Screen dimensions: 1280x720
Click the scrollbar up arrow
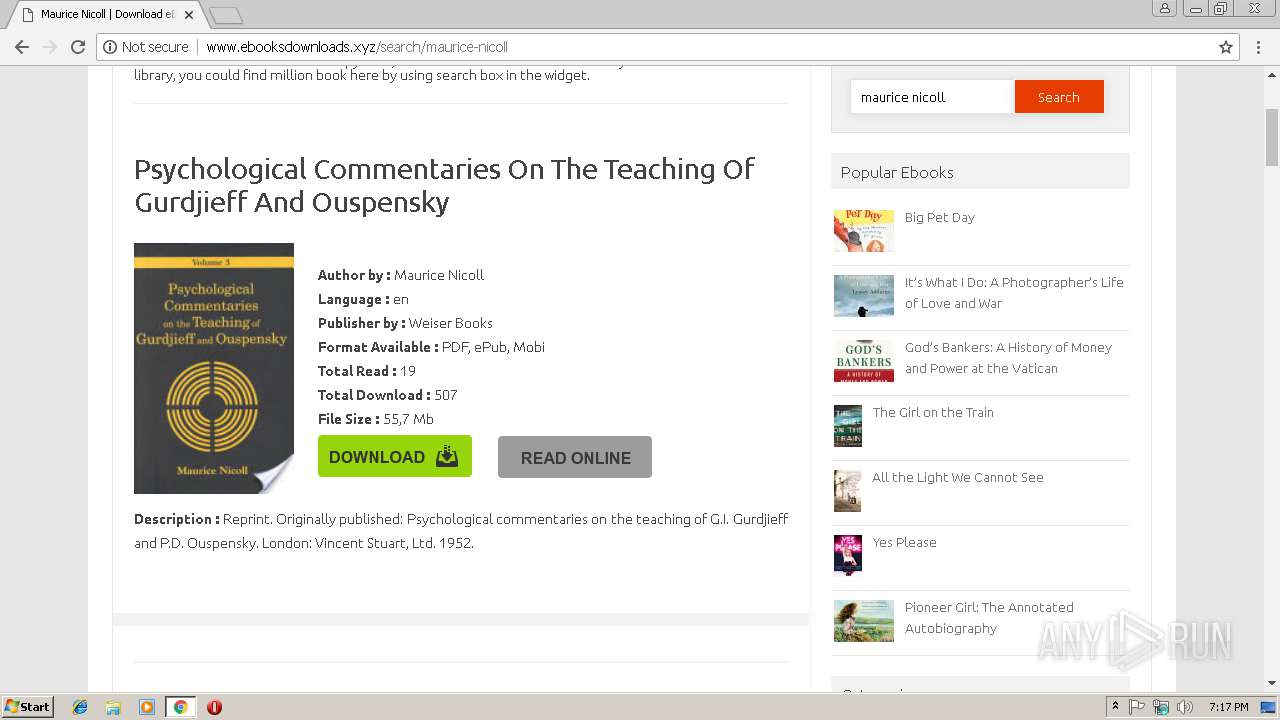[x=1272, y=74]
